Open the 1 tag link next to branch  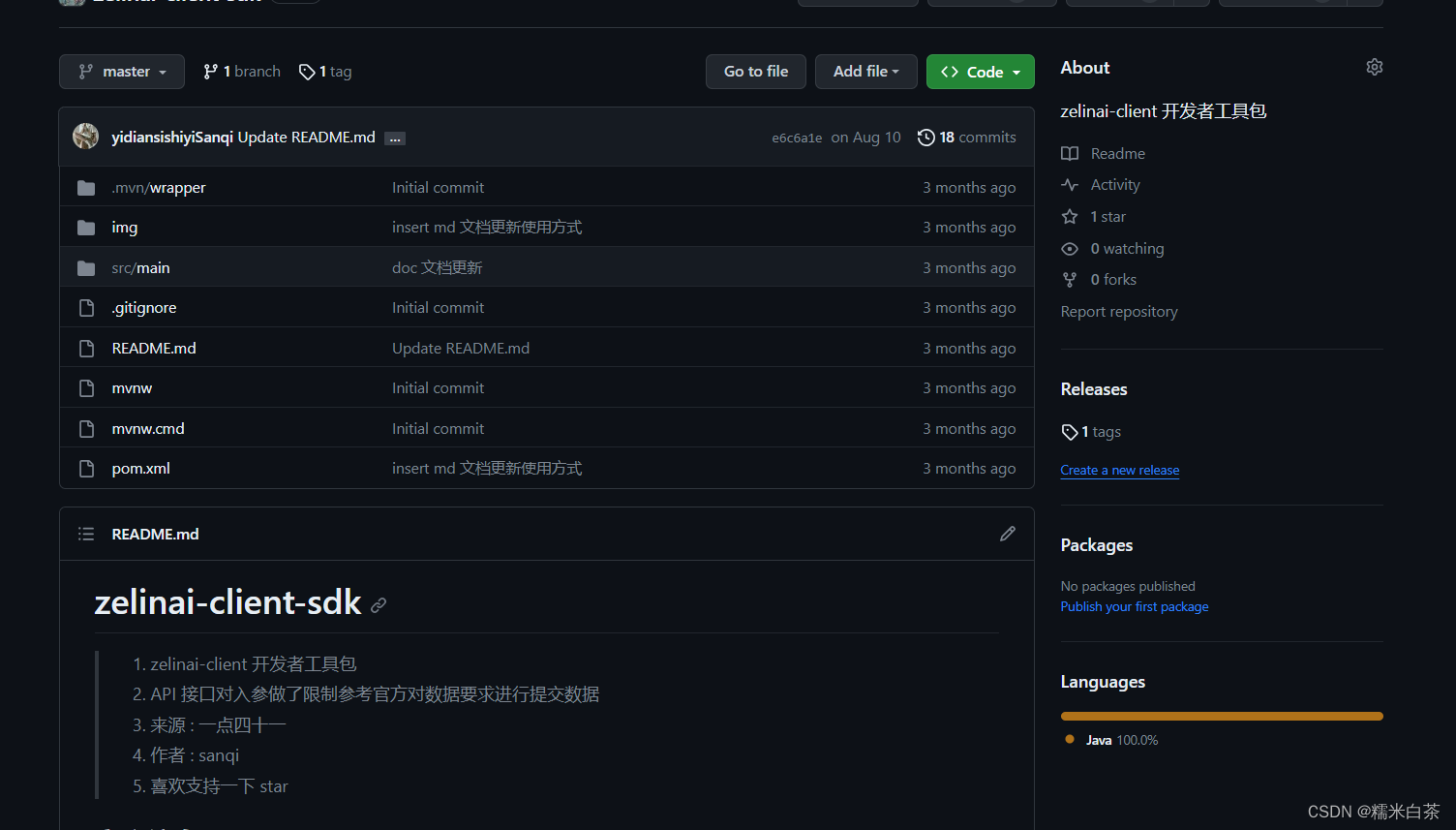(325, 72)
